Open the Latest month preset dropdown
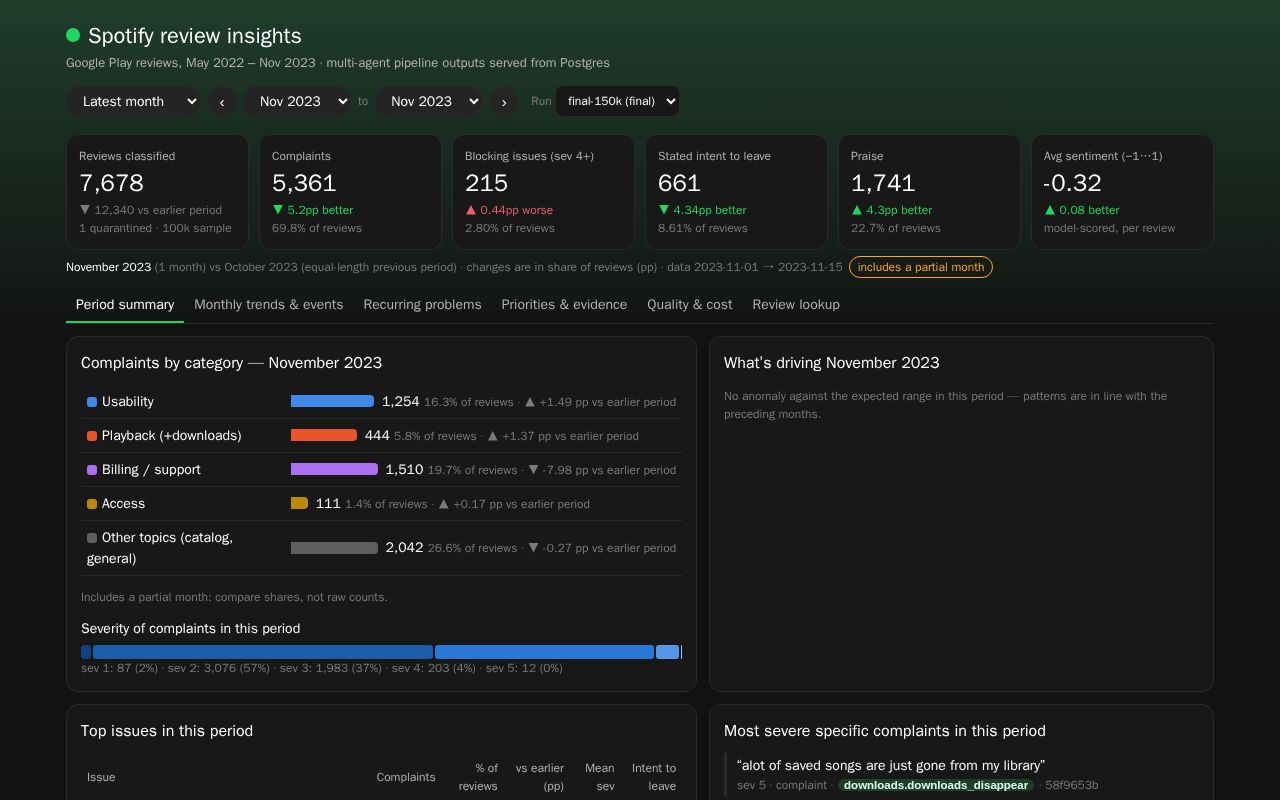This screenshot has width=1280, height=800. tap(134, 101)
